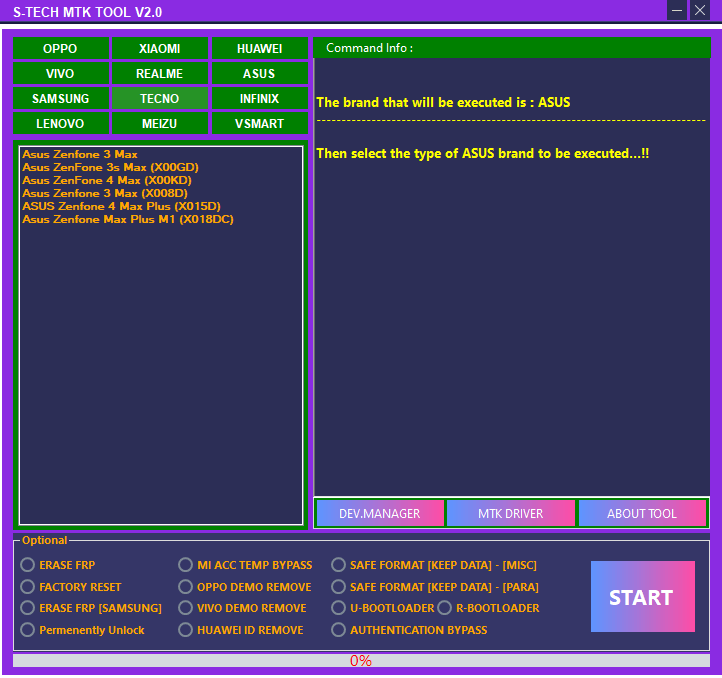
Task: Select Asus Zenfone 3 Max model
Action: click(x=80, y=154)
